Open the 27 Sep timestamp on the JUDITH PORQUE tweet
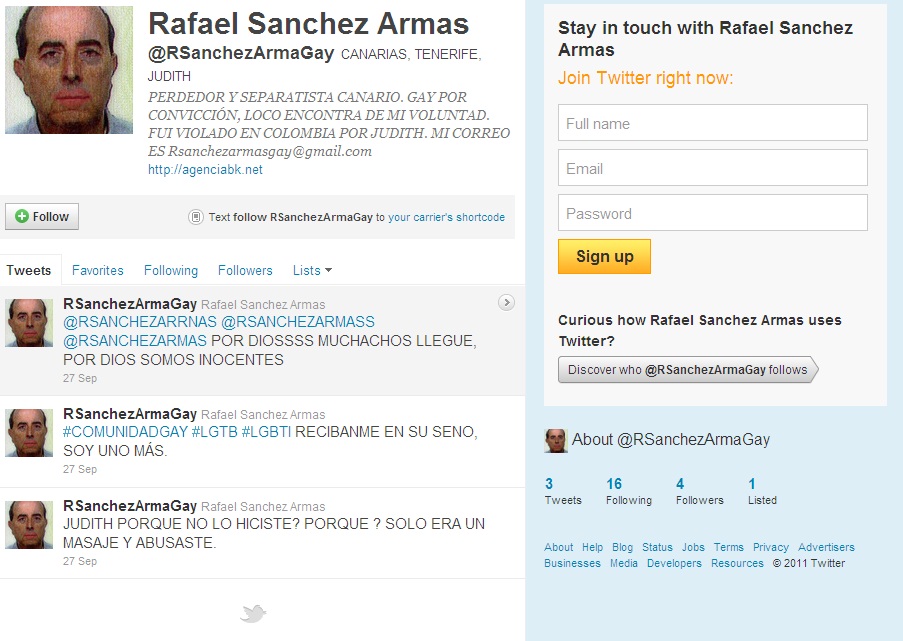Image resolution: width=903 pixels, height=641 pixels. click(80, 561)
